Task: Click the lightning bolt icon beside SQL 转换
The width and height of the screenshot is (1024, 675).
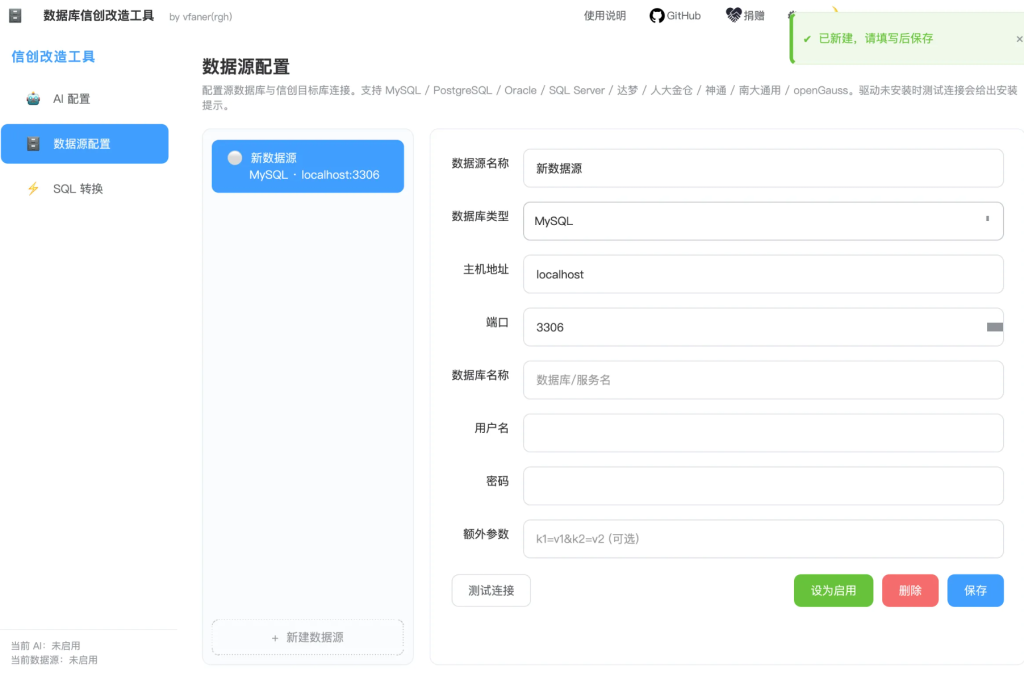Action: [33, 189]
